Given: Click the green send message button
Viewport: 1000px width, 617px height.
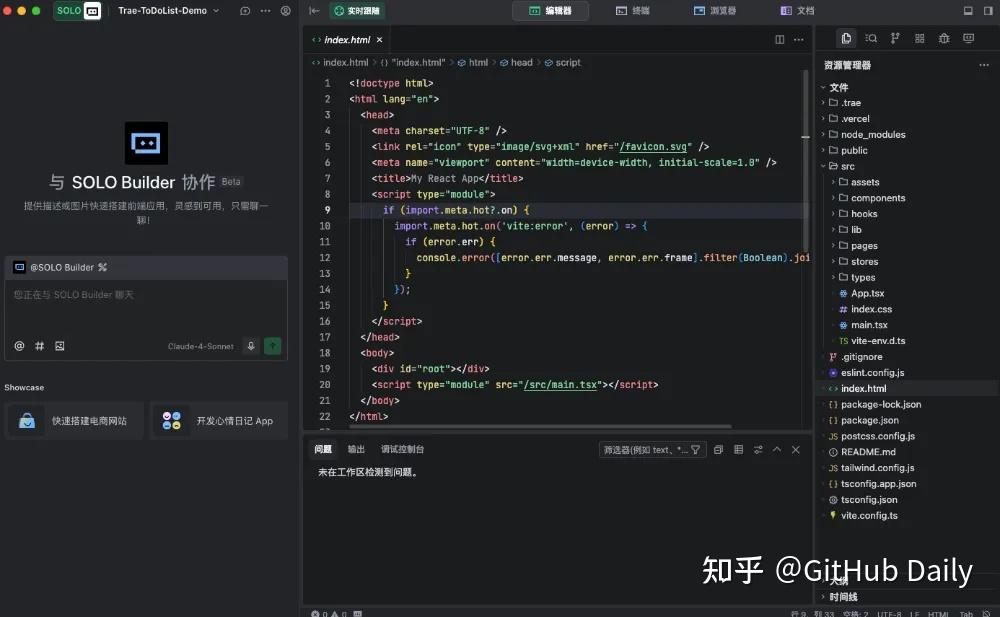Looking at the screenshot, I should 272,345.
